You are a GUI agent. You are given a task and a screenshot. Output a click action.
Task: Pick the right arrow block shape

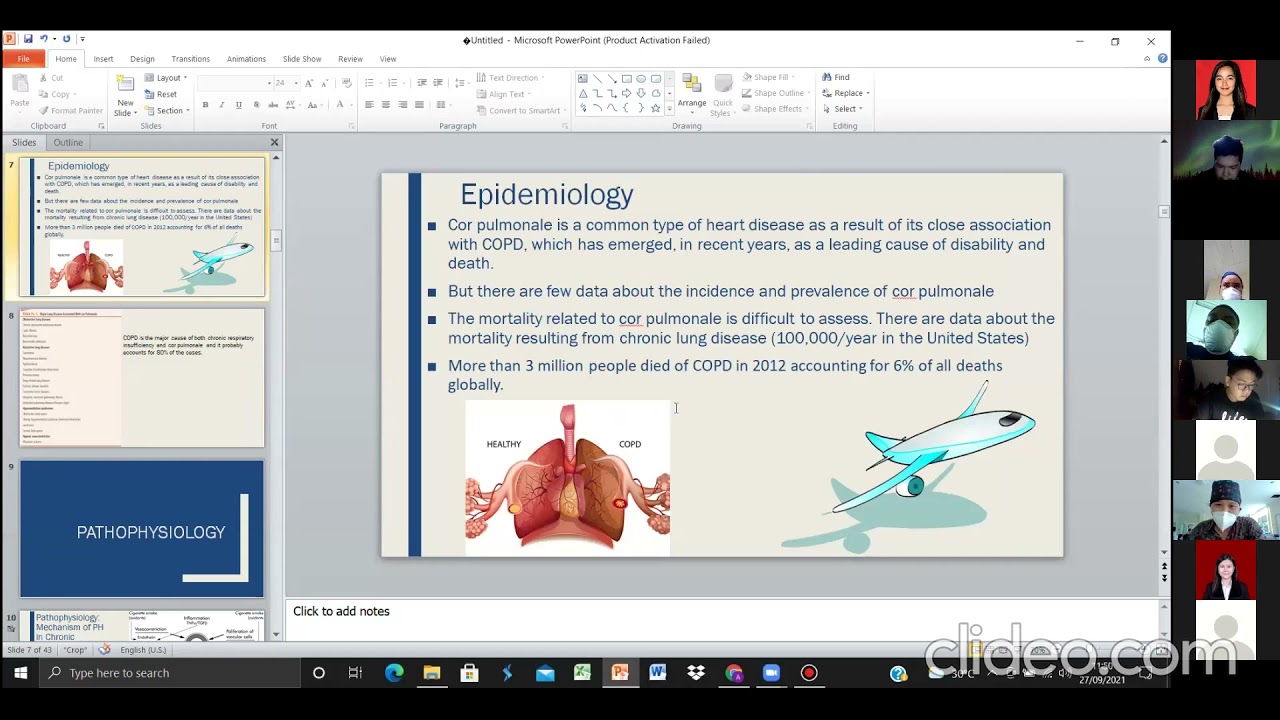[x=627, y=93]
